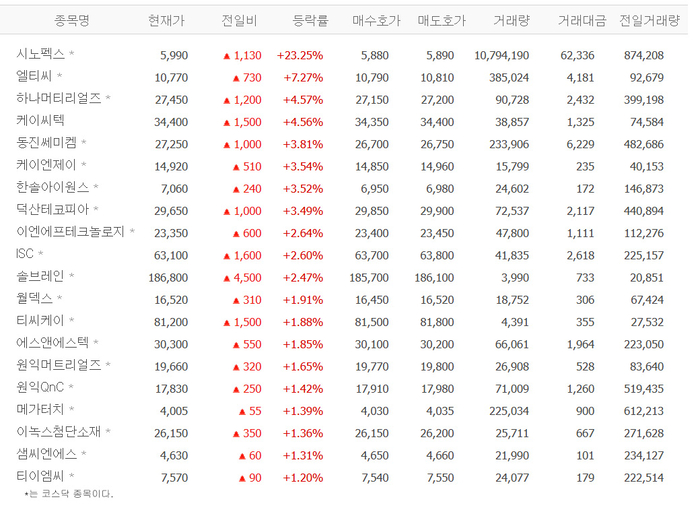The height and width of the screenshot is (516, 700).
Task: Click the current price 186,800
Action: tap(168, 278)
